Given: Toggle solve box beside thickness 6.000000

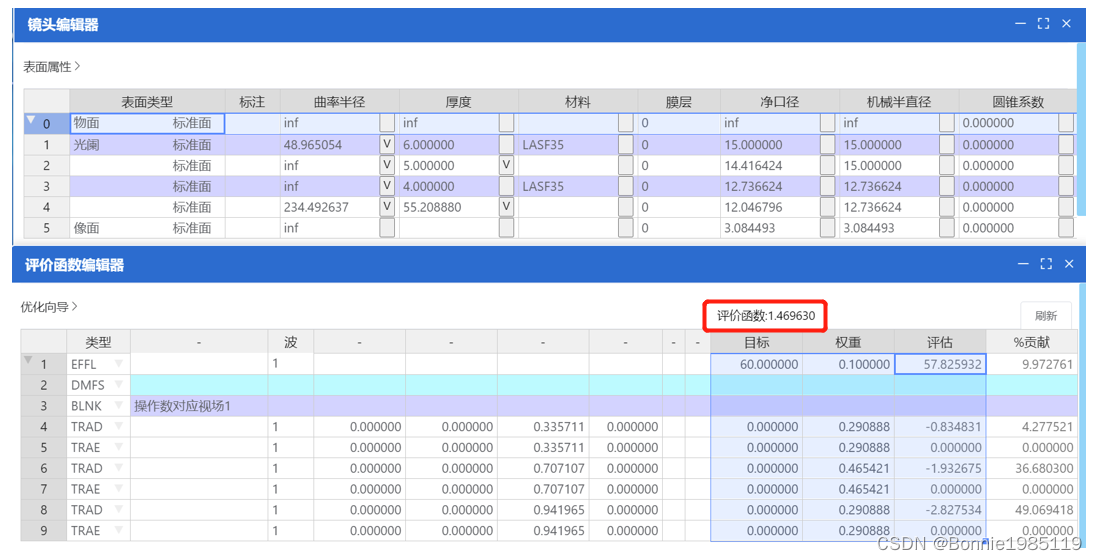Looking at the screenshot, I should click(x=507, y=145).
